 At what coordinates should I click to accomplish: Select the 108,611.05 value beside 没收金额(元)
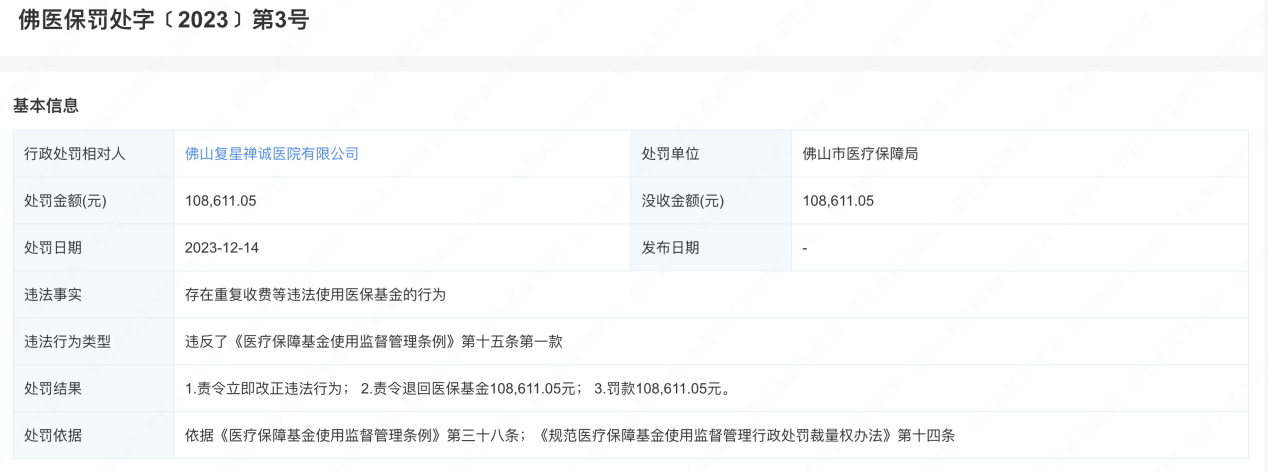tap(839, 201)
